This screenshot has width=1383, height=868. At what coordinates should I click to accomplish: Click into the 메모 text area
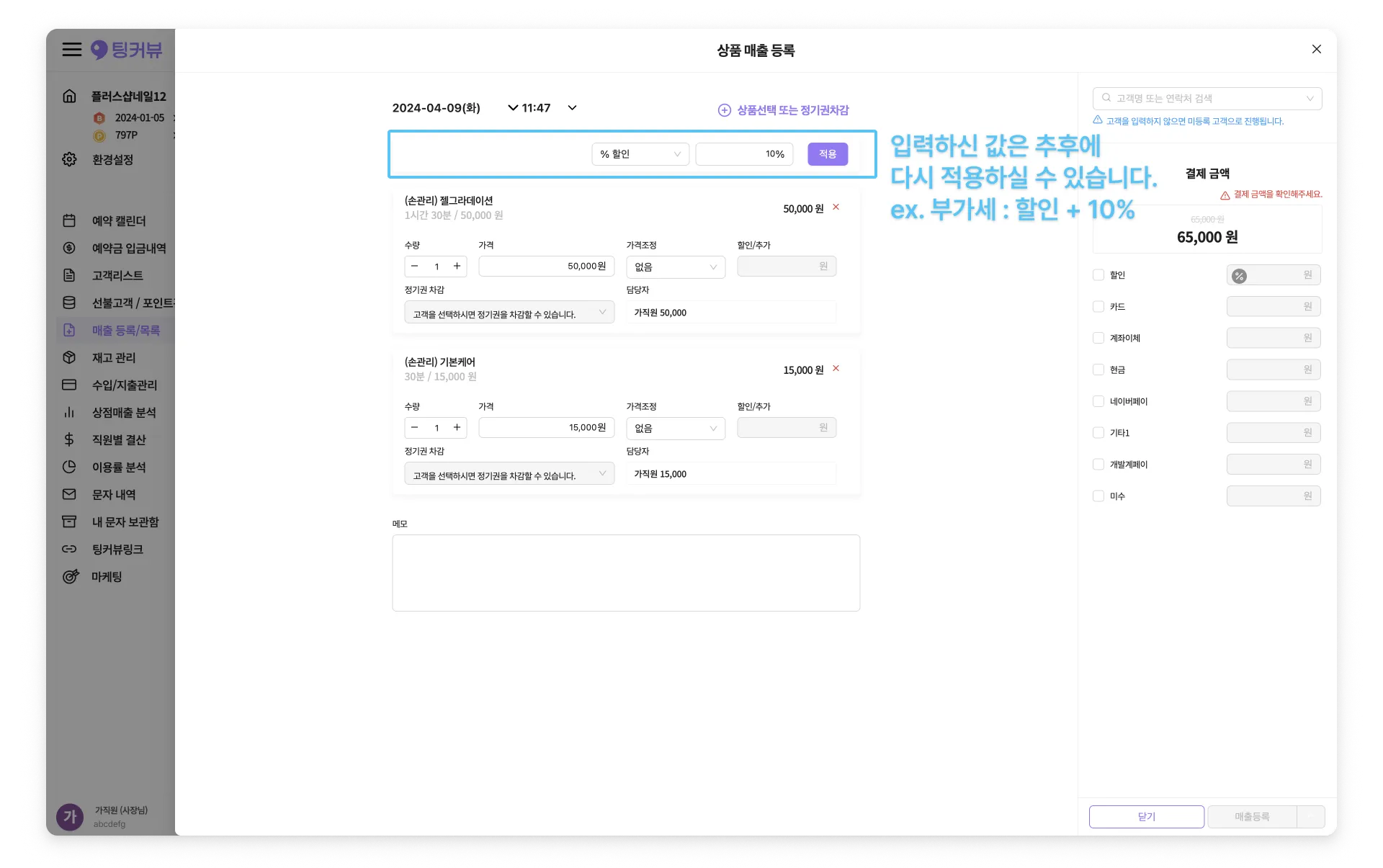click(x=625, y=573)
